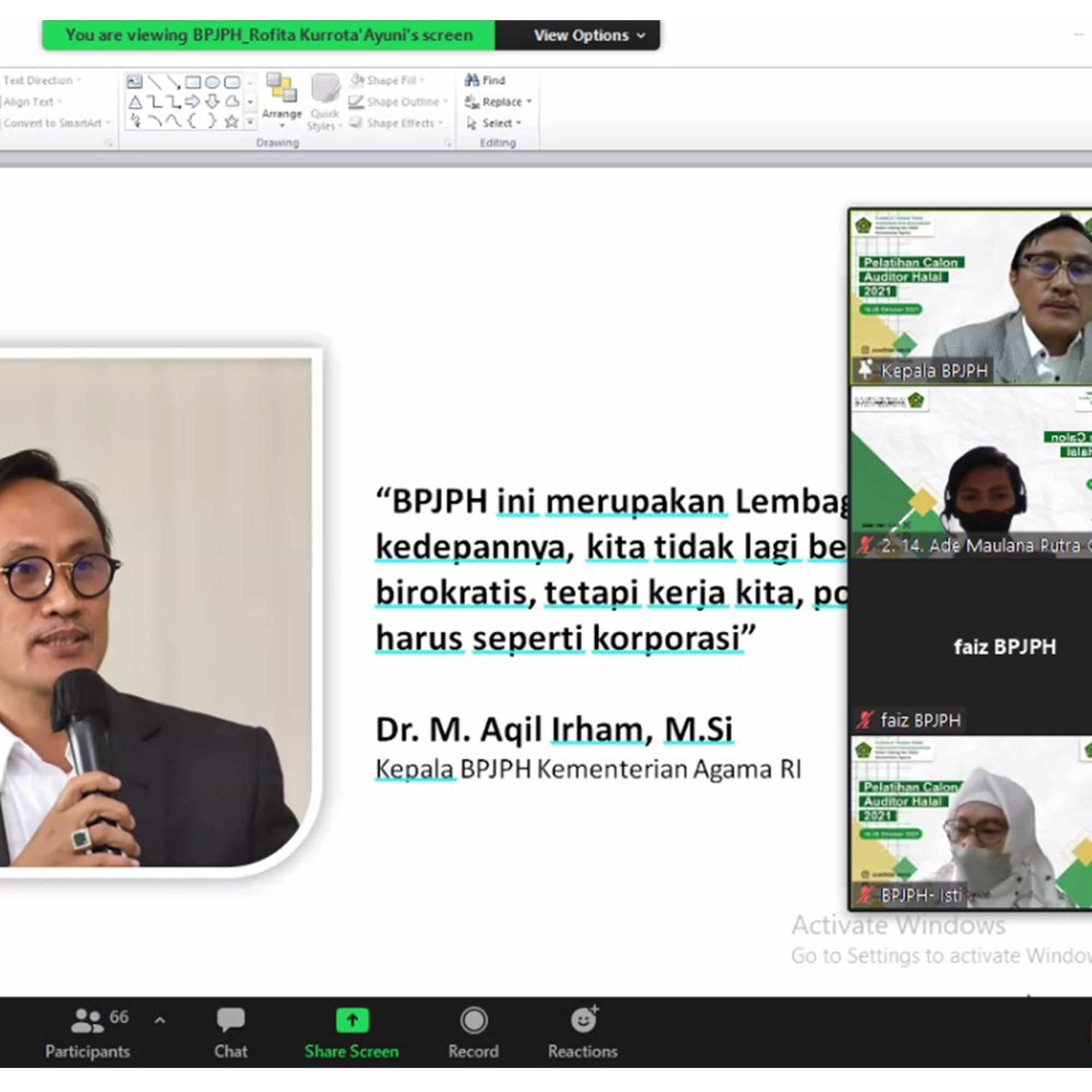Image resolution: width=1092 pixels, height=1092 pixels.
Task: Expand the Participants caret menu
Action: [160, 1021]
